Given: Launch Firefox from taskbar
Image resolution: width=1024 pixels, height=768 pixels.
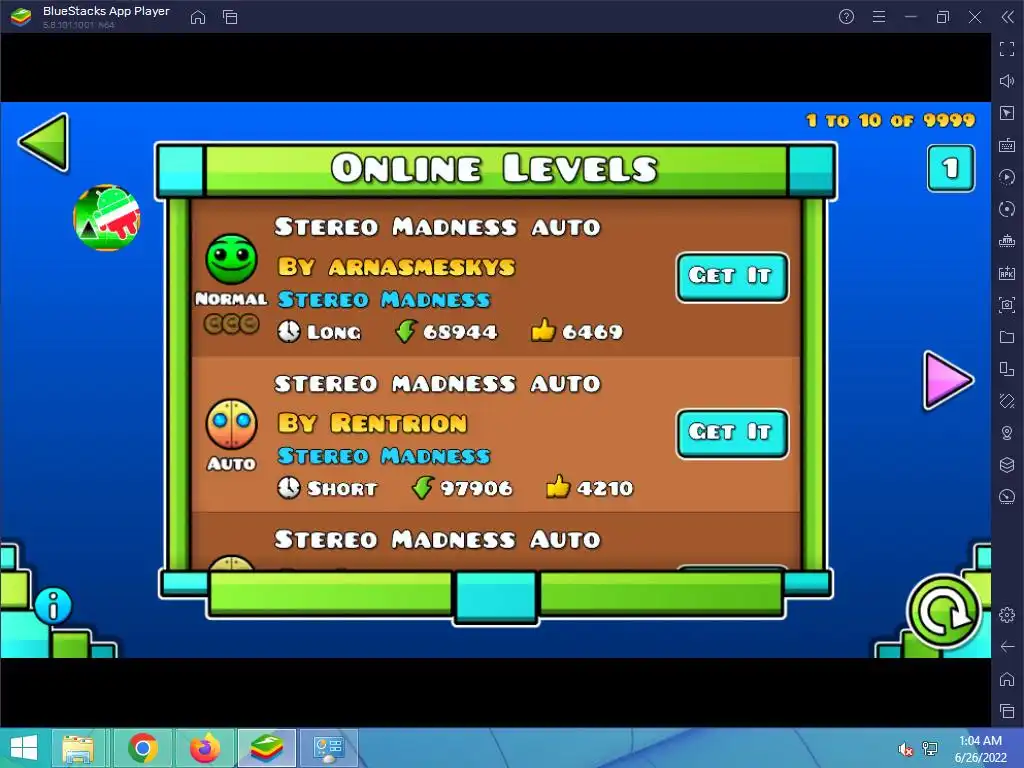Looking at the screenshot, I should pos(204,748).
